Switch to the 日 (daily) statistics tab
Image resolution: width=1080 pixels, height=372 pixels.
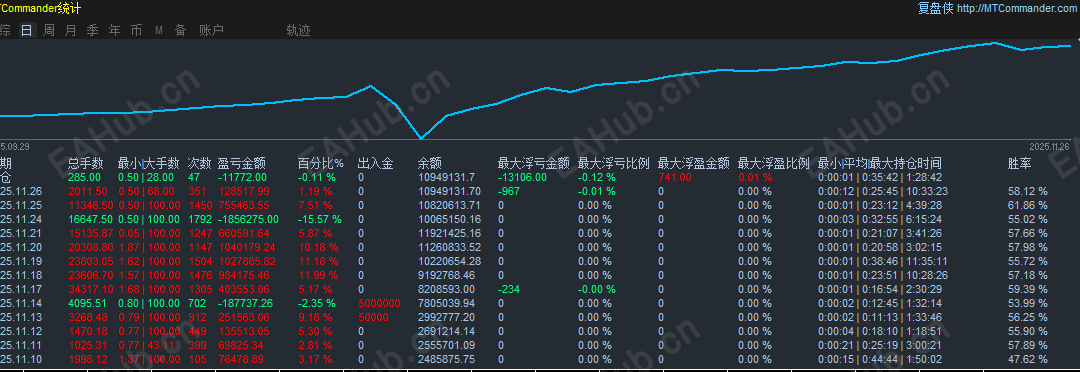[27, 30]
